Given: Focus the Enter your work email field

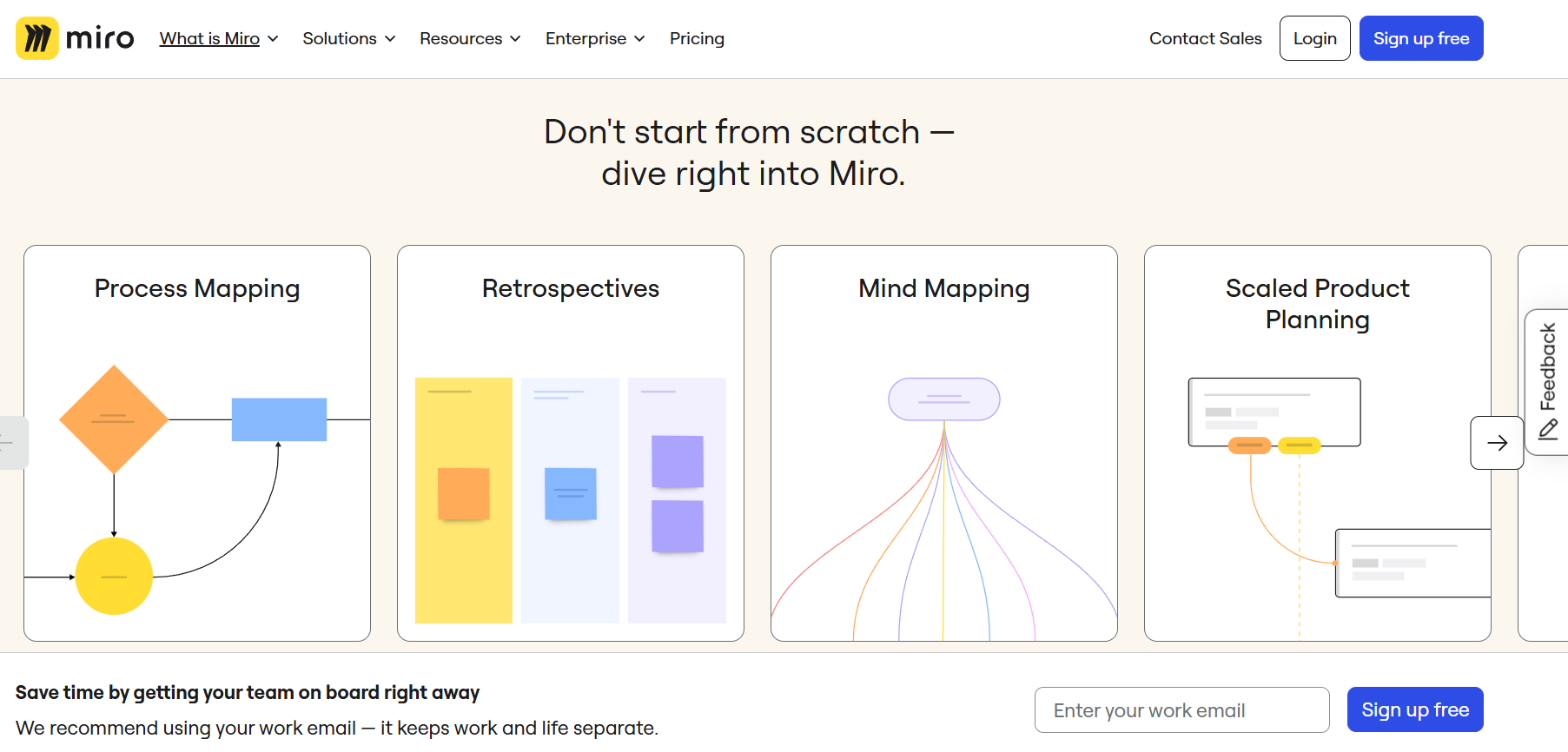Looking at the screenshot, I should pyautogui.click(x=1181, y=710).
